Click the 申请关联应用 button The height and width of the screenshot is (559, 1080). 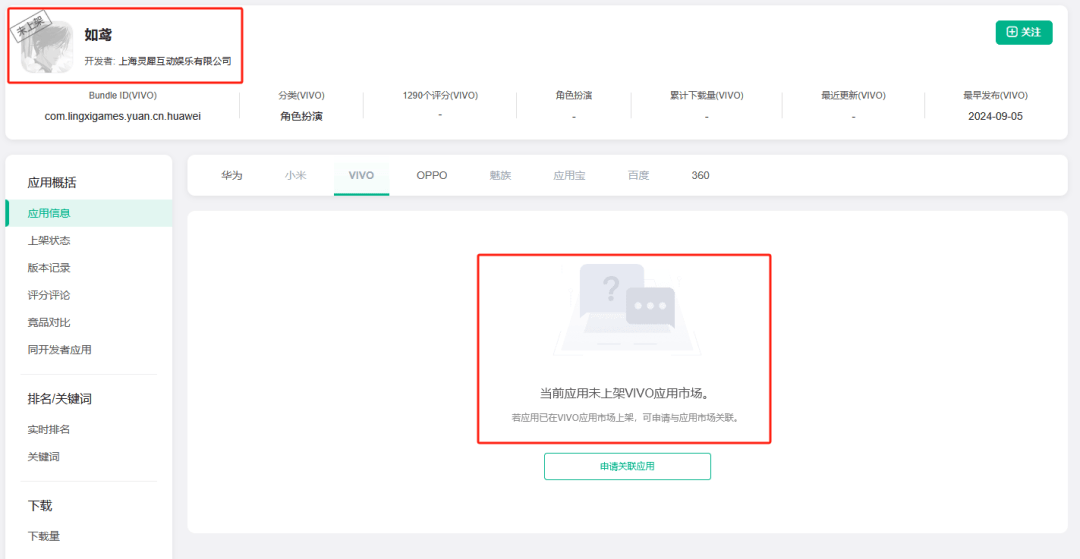click(x=627, y=466)
